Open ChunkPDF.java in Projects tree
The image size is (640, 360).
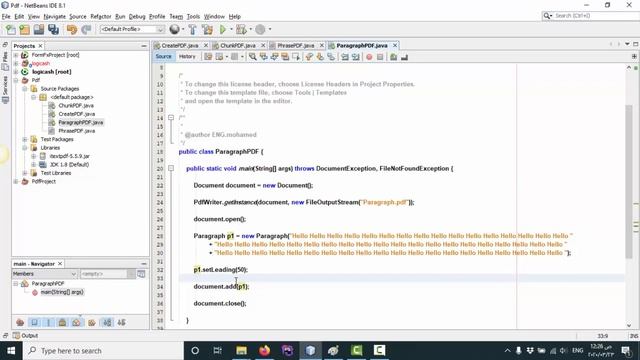click(76, 106)
